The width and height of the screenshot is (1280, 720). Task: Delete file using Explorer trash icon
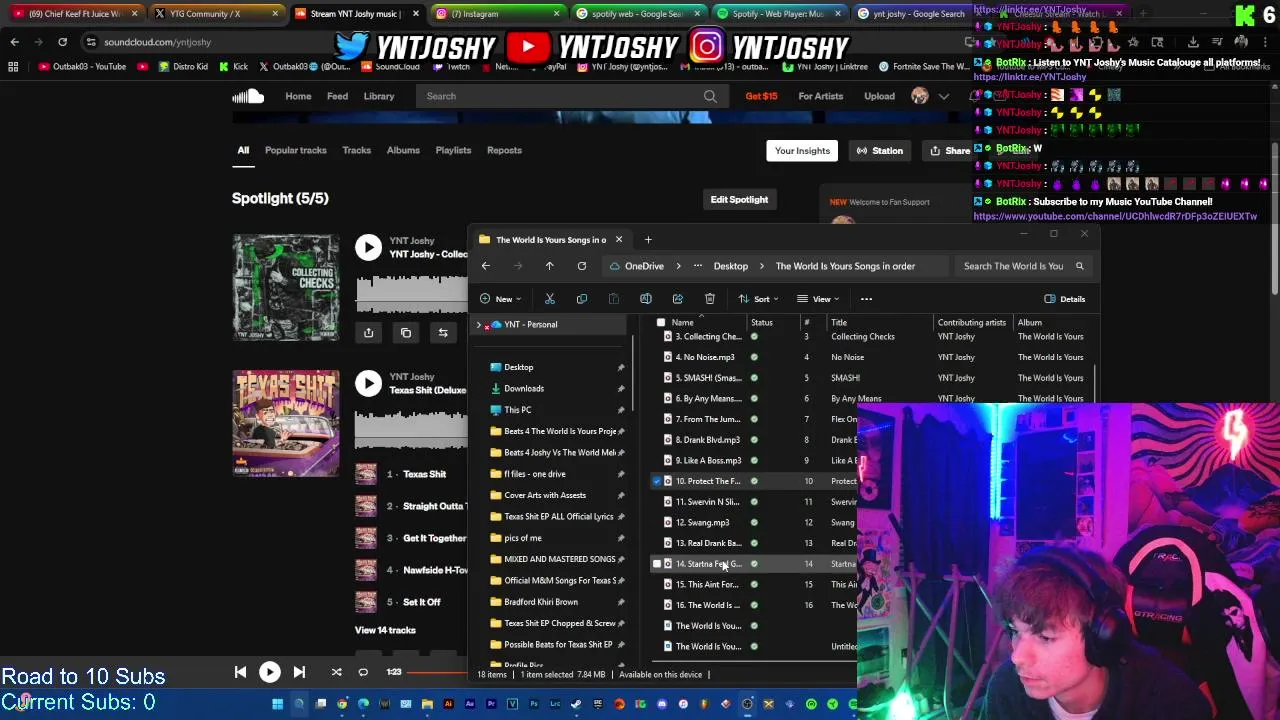pos(709,299)
